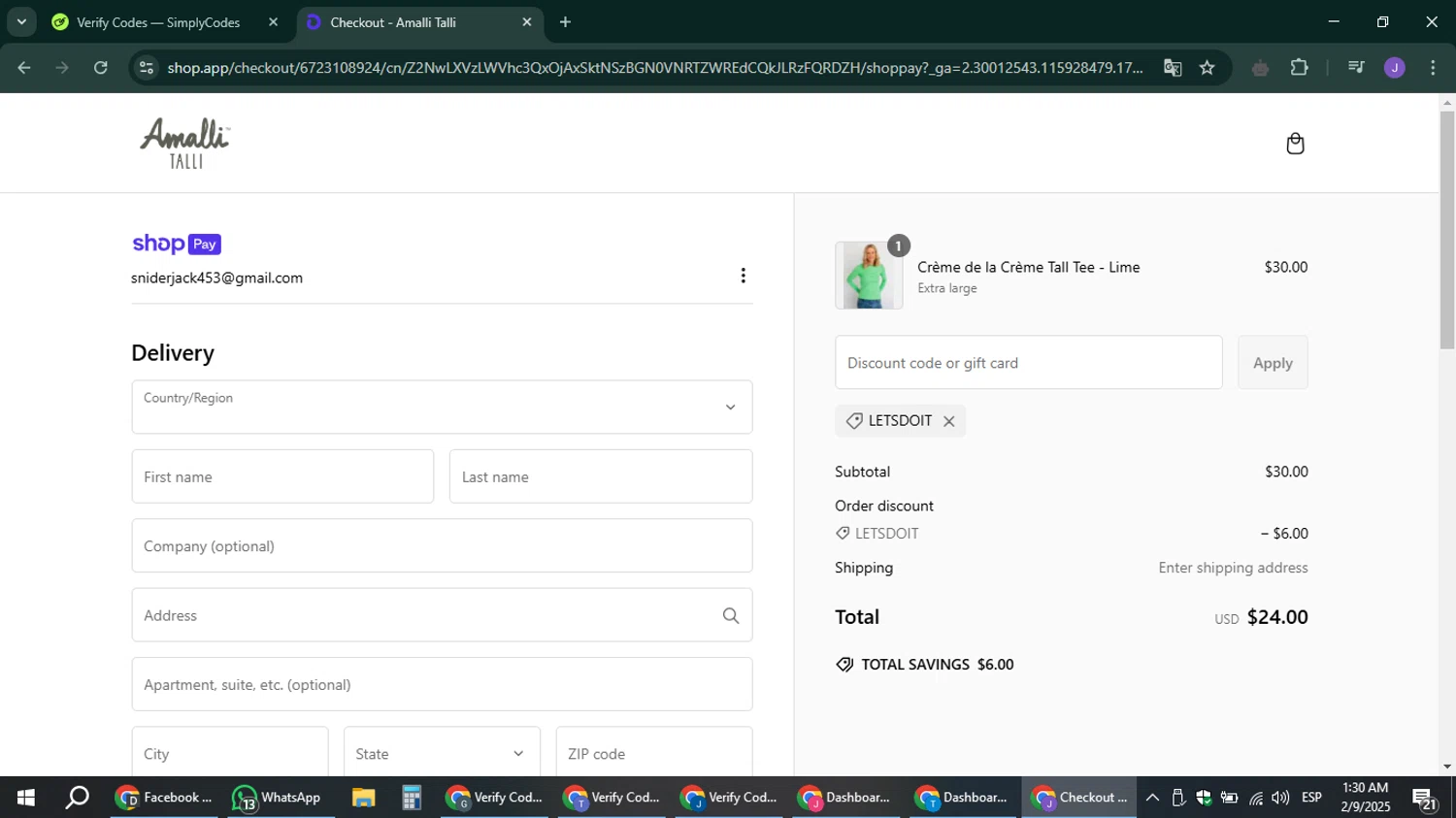Image resolution: width=1456 pixels, height=818 pixels.
Task: Click the address search magnifier icon
Action: (731, 615)
